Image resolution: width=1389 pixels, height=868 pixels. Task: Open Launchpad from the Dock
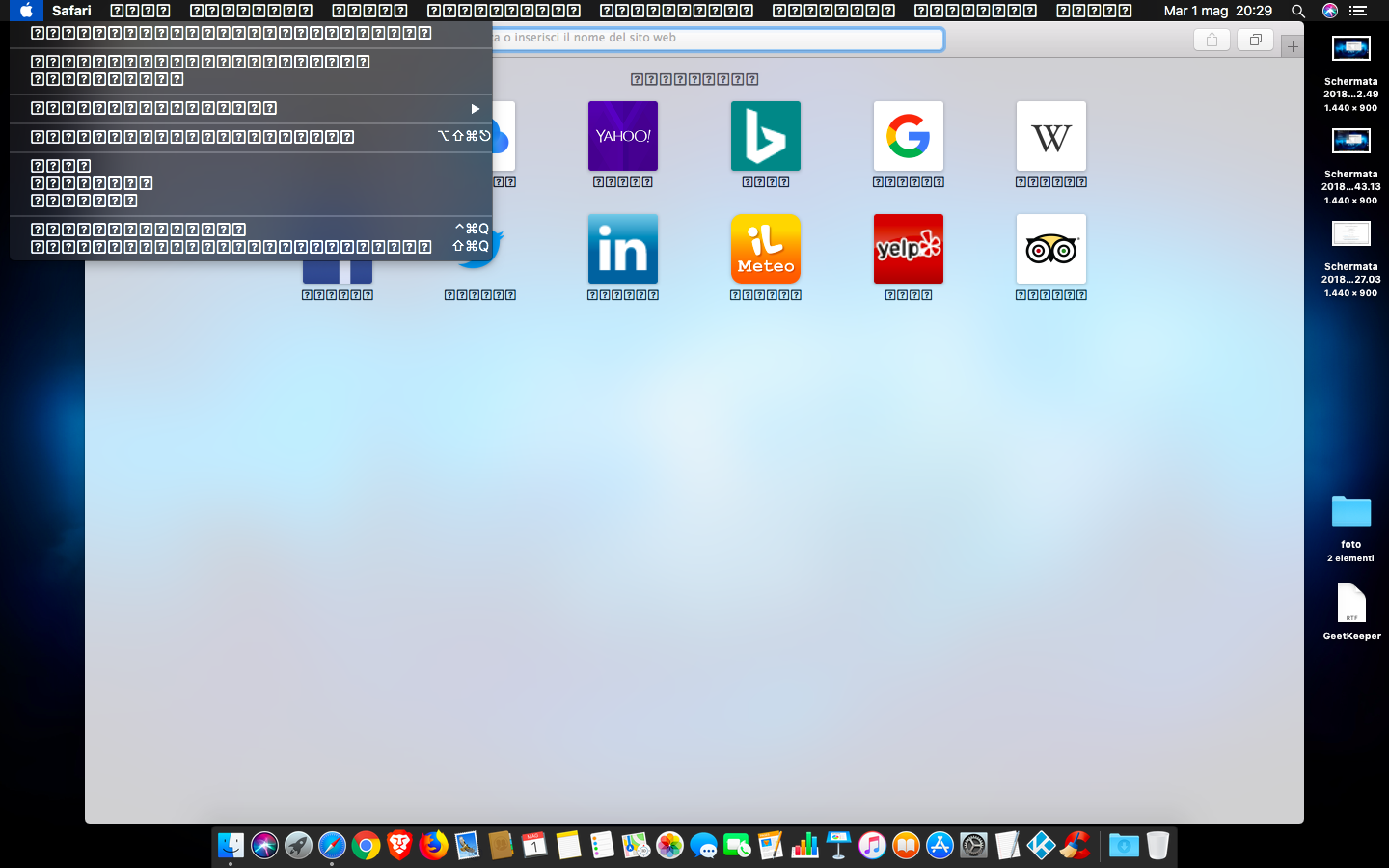298,846
